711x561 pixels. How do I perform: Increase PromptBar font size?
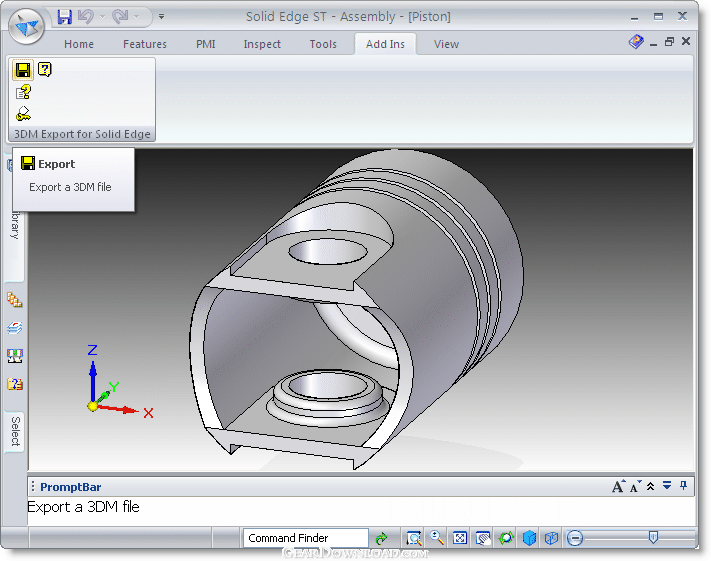(618, 487)
